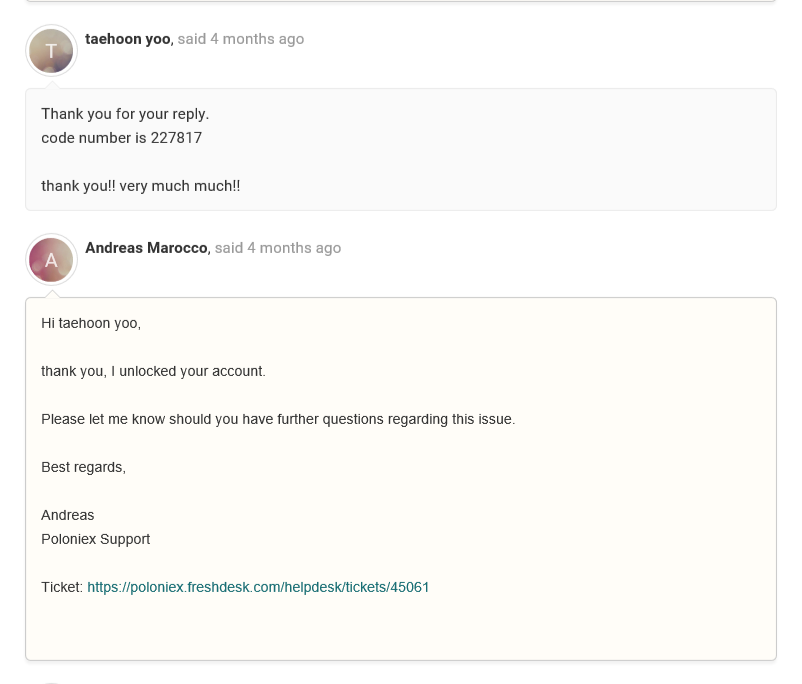Click the "code number is 227817" line
This screenshot has height=684, width=802.
coord(121,138)
